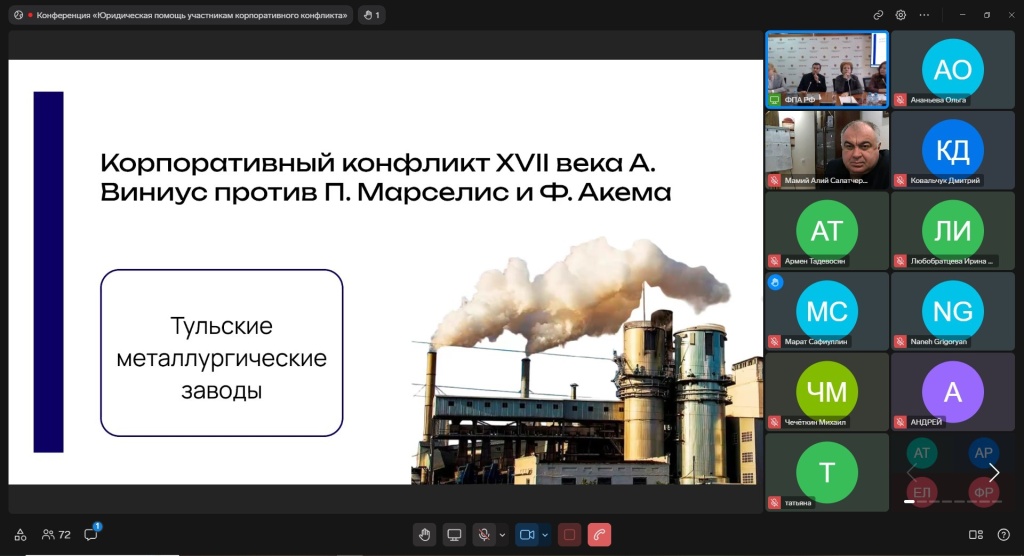Viewport: 1024px width, 556px height.
Task: Open the three-dot more options menu
Action: pos(924,15)
